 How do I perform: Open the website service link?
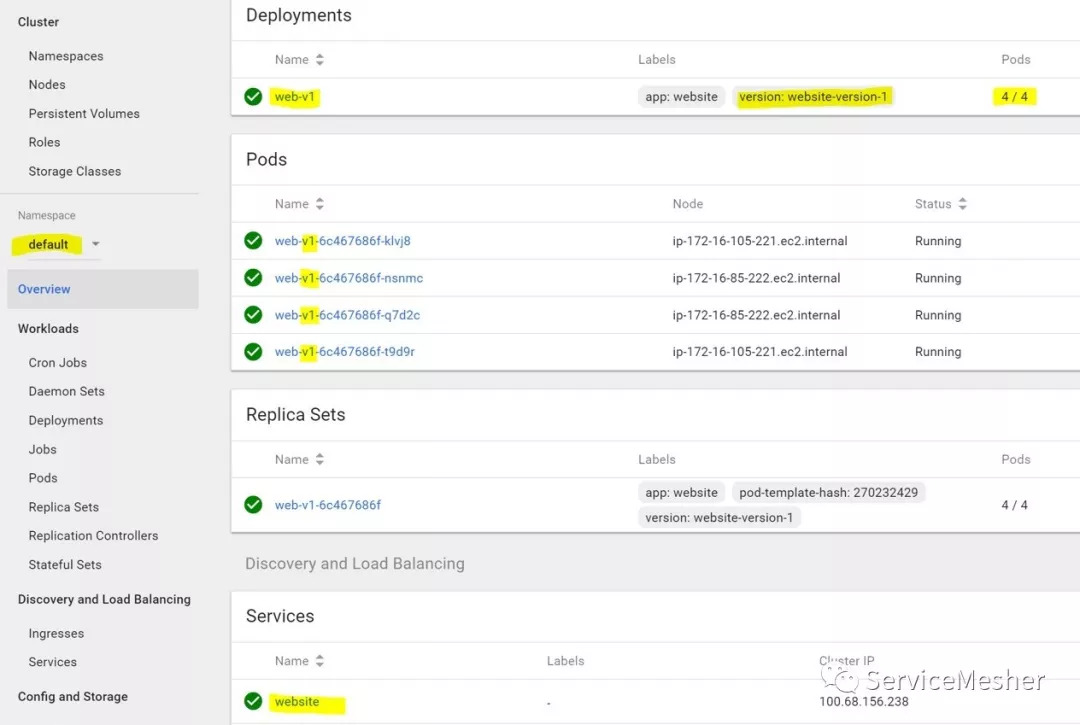click(x=297, y=702)
